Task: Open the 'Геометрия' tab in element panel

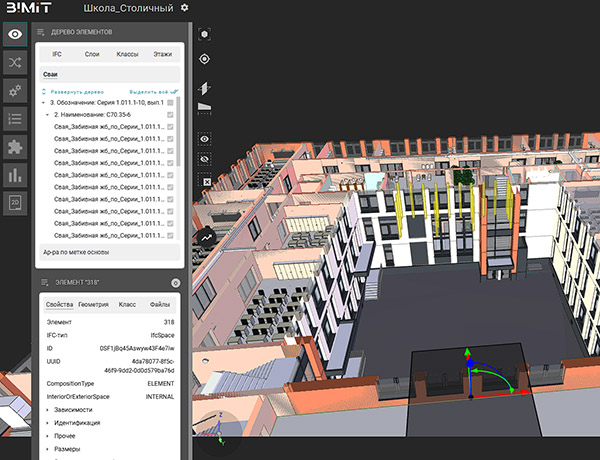Action: [93, 303]
